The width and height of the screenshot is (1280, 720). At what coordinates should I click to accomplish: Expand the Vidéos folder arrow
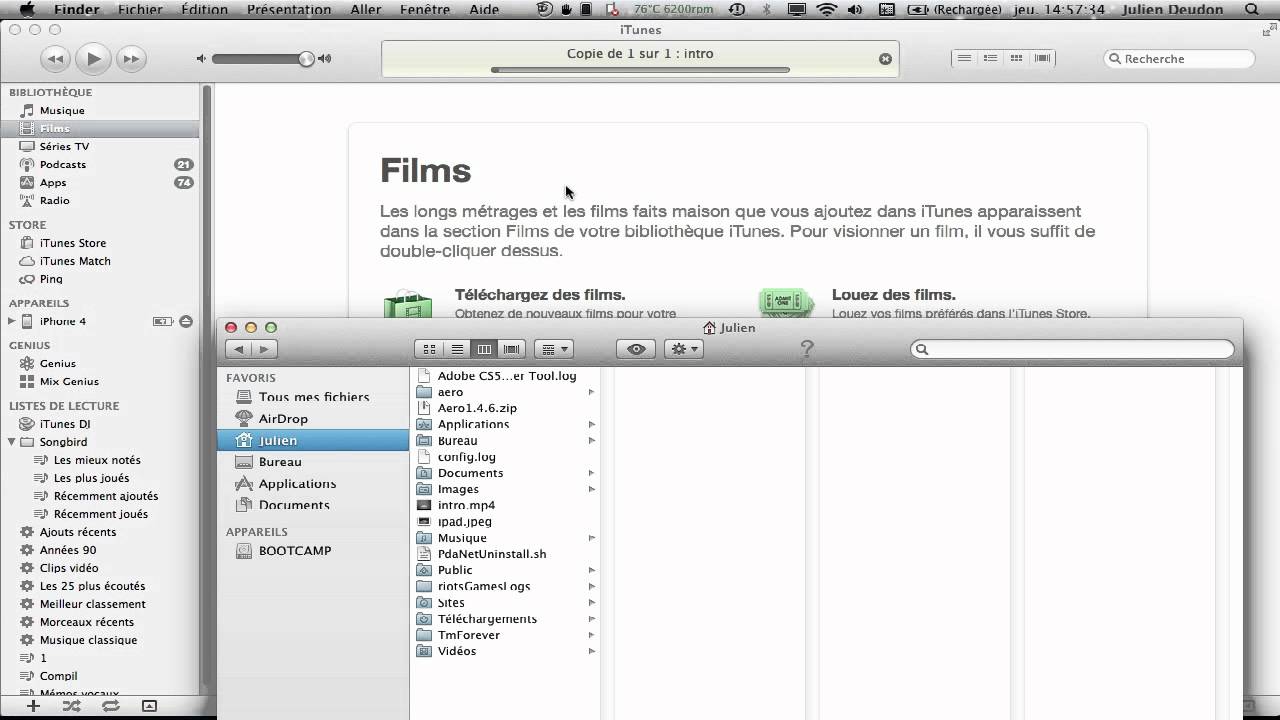pos(591,651)
